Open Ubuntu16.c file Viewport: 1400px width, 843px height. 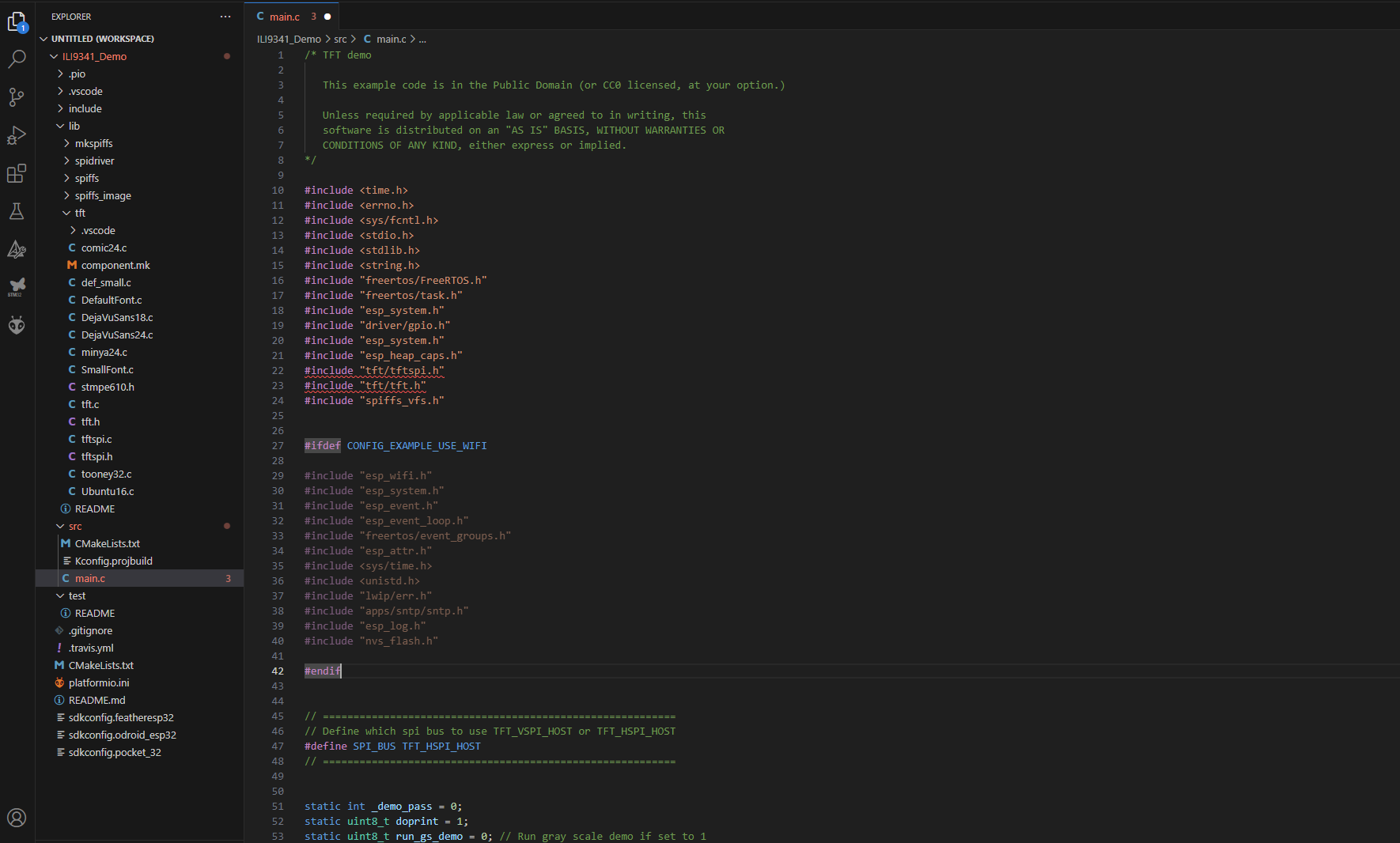pos(139,491)
